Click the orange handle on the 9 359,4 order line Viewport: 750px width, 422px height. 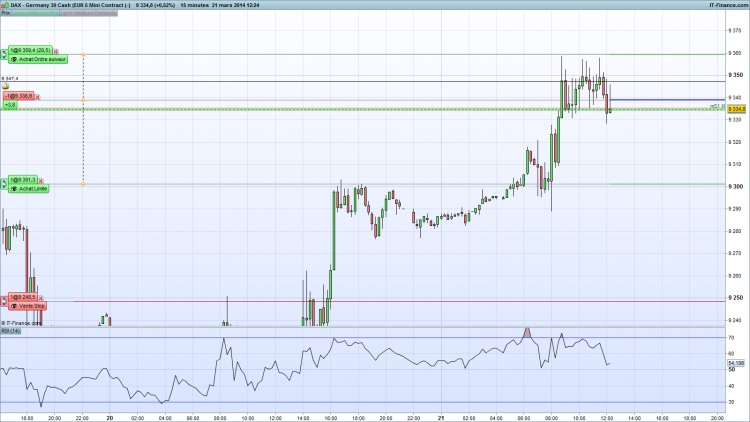point(83,55)
